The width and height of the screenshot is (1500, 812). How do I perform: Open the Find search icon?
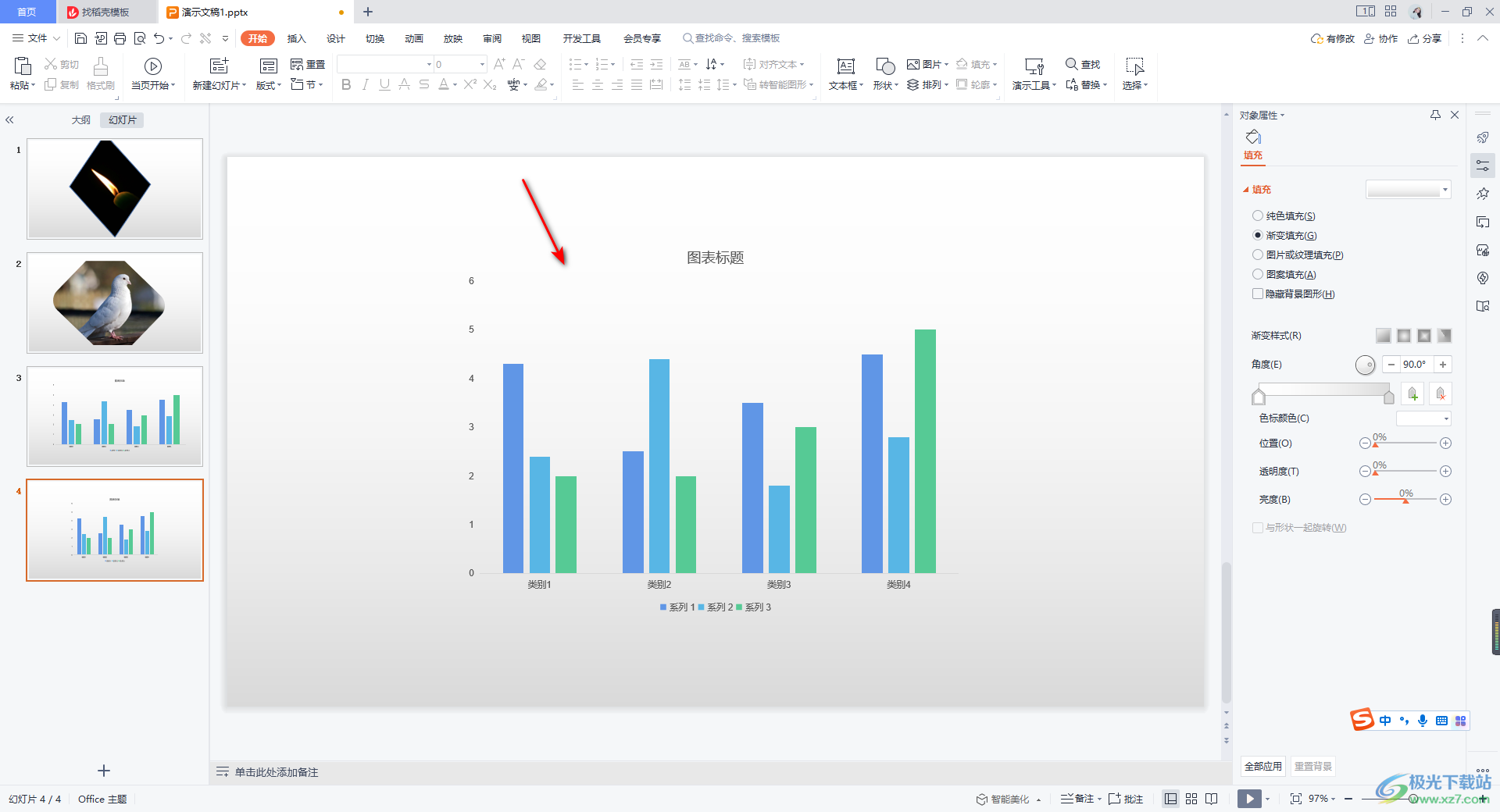(1072, 64)
